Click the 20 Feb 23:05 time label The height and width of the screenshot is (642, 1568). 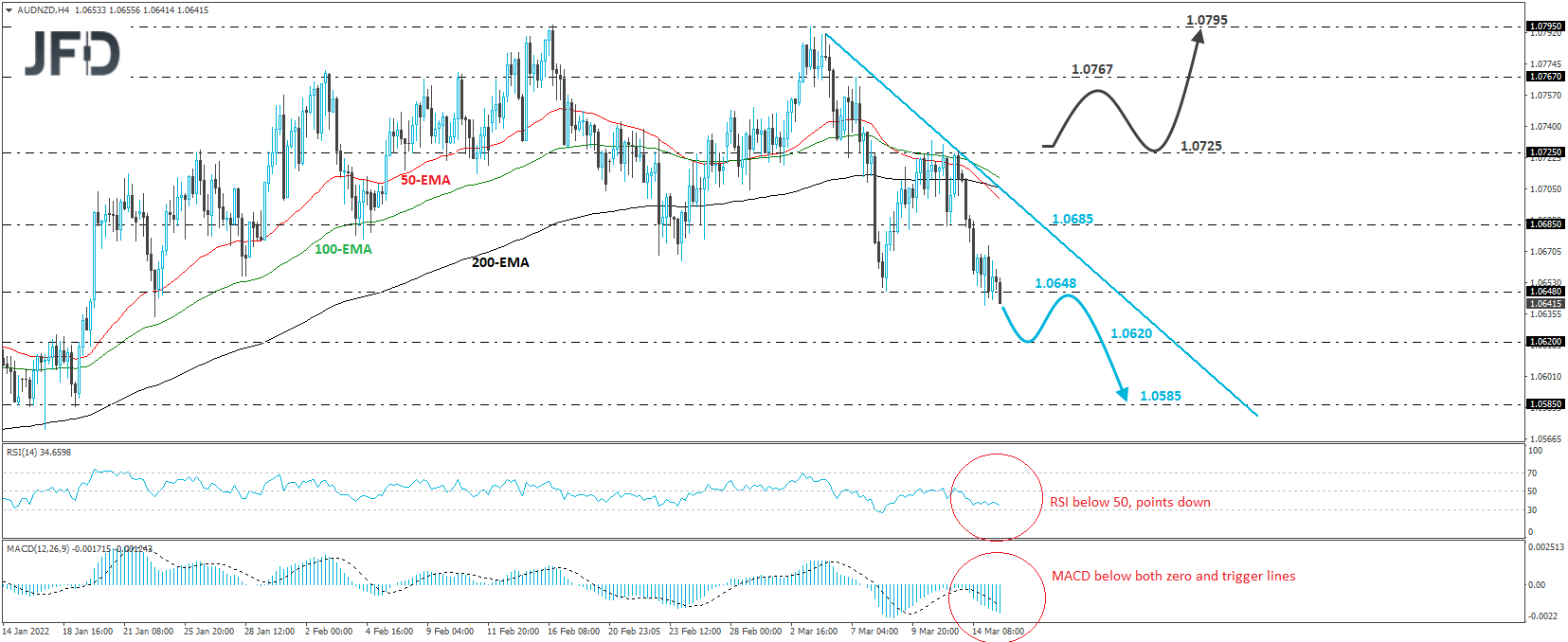click(x=634, y=632)
